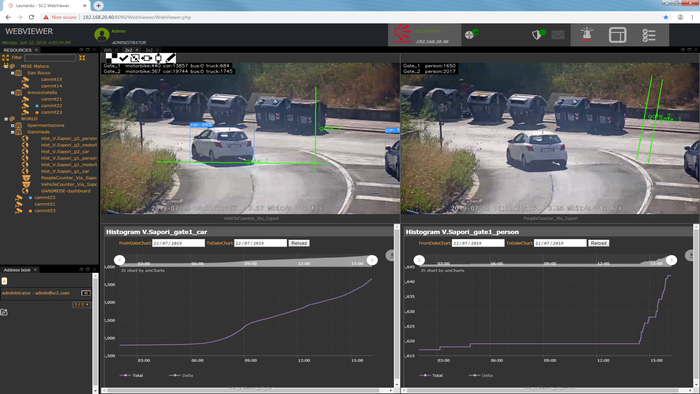This screenshot has height=394, width=700.
Task: Click Reload in the car histogram
Action: click(x=299, y=243)
